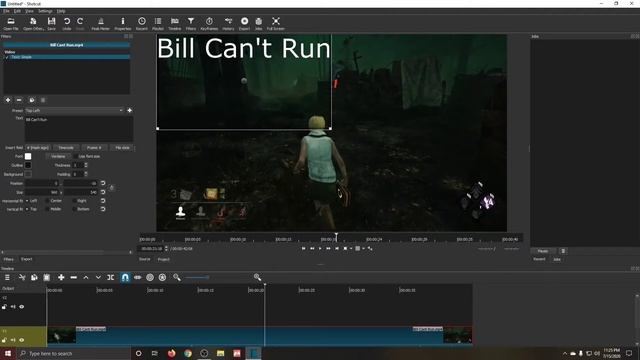Save current settings as new preset
Screen dimensions: 640x360
(129, 110)
